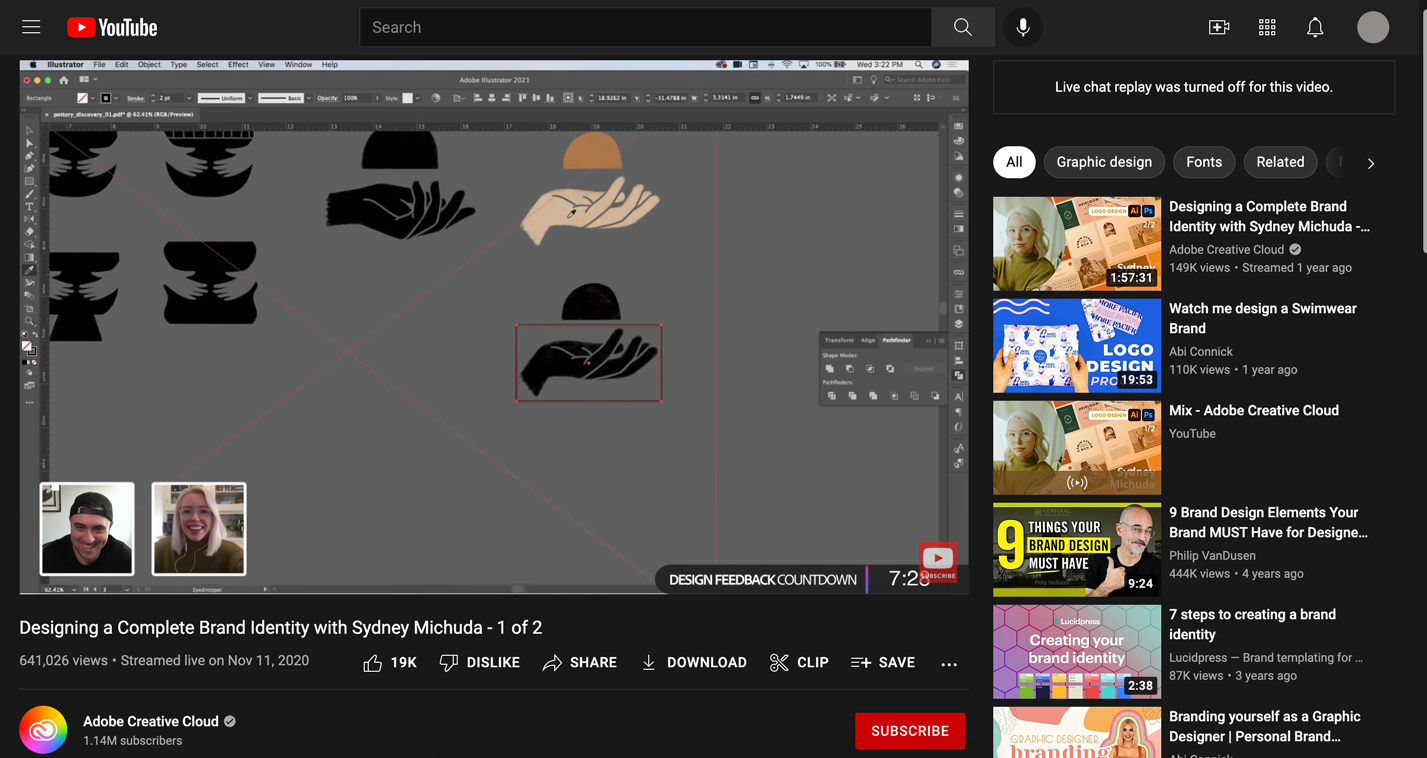Open the Creating your brand identity 2:38 thumbnail
The image size is (1427, 758).
(1077, 652)
